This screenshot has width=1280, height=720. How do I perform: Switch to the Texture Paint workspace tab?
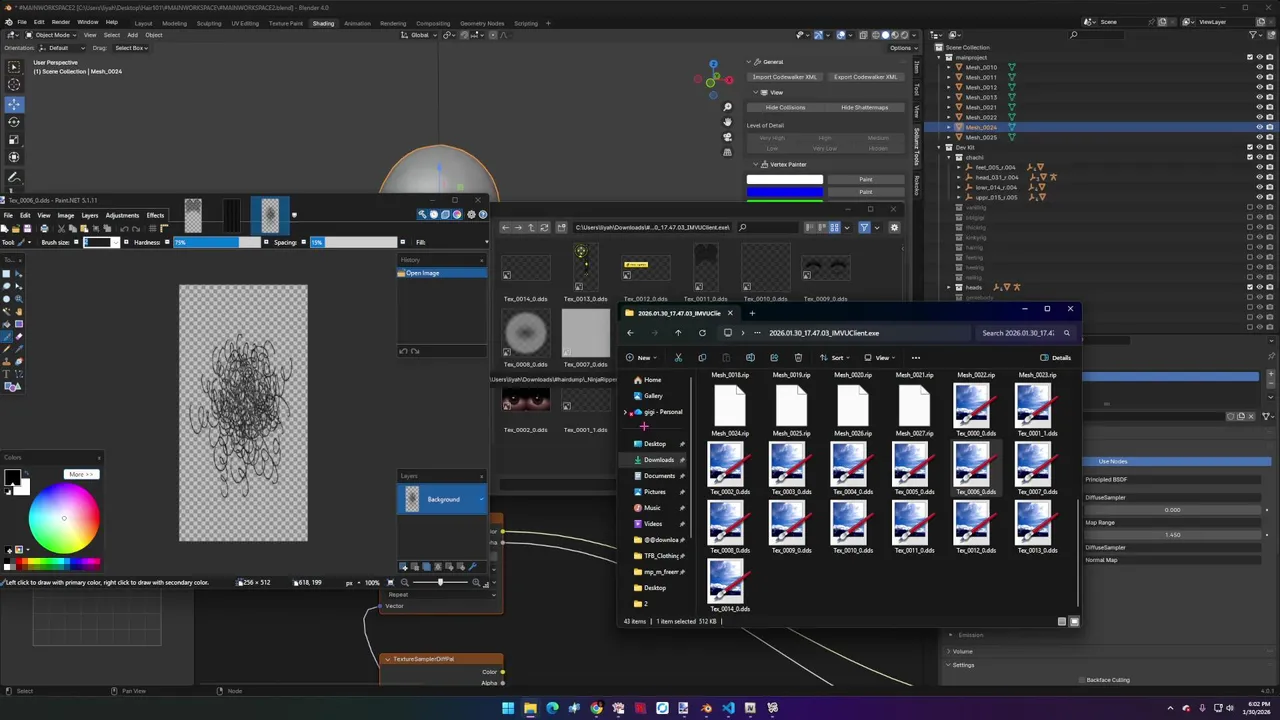[x=285, y=23]
